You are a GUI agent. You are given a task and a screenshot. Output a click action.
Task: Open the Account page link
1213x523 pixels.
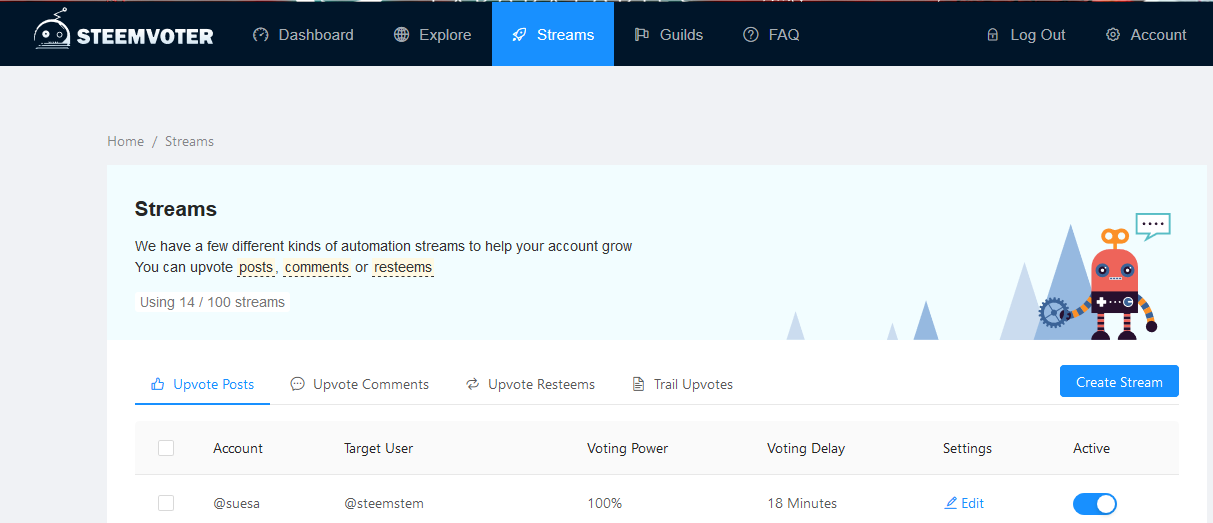[x=1146, y=35]
